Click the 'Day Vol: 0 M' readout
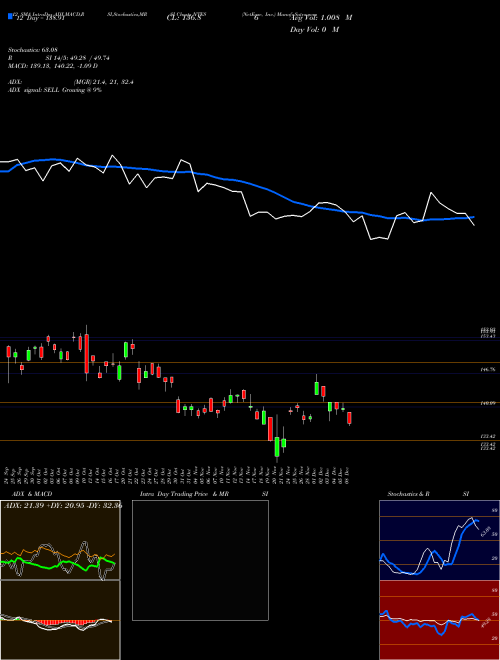 [314, 30]
